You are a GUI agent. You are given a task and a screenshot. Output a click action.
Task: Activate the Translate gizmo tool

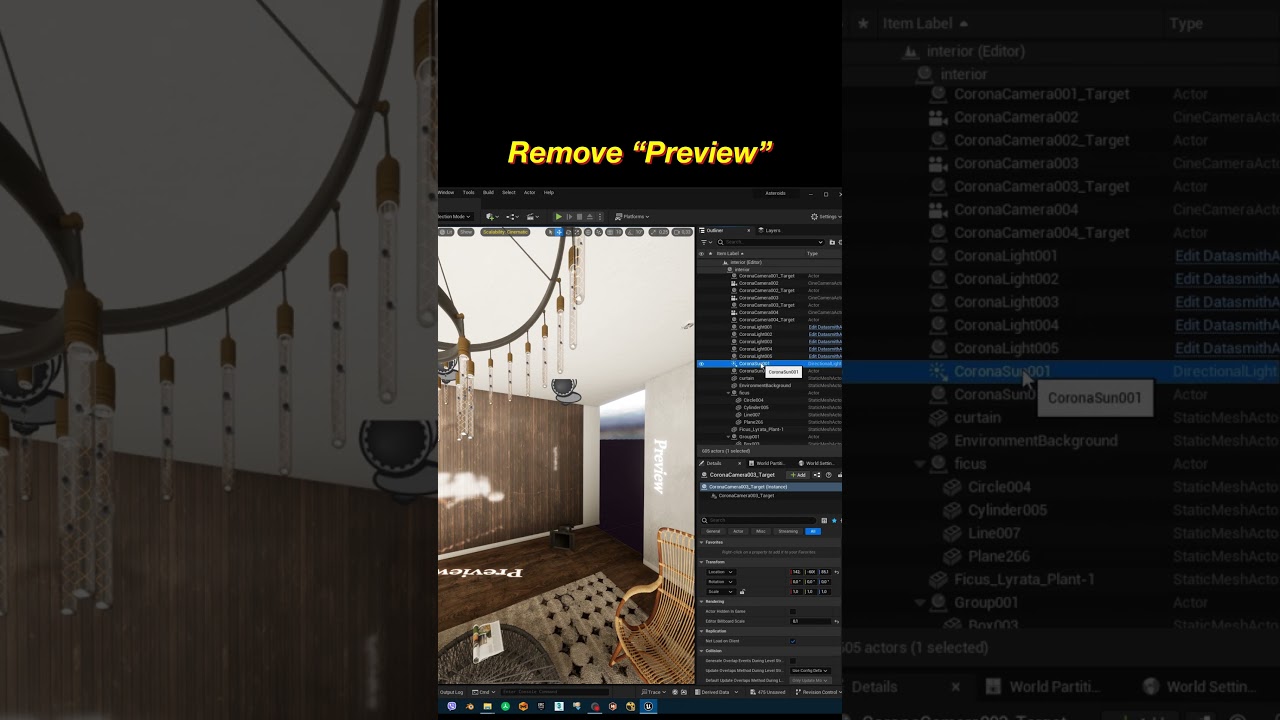[x=559, y=232]
